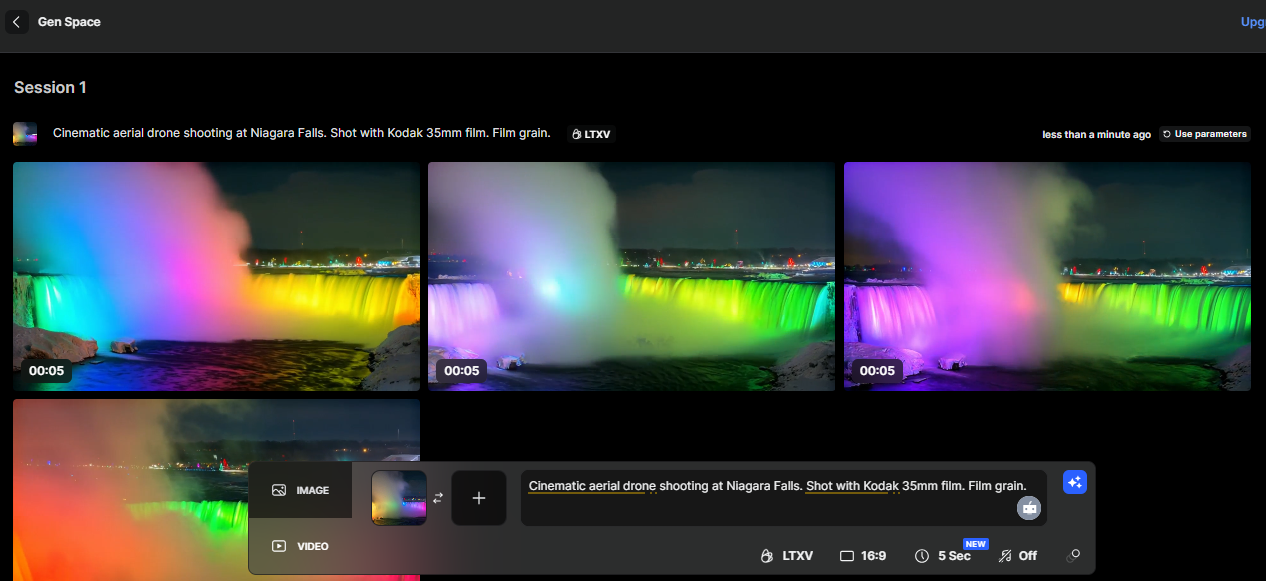Click the Session 1 heading

(x=50, y=88)
